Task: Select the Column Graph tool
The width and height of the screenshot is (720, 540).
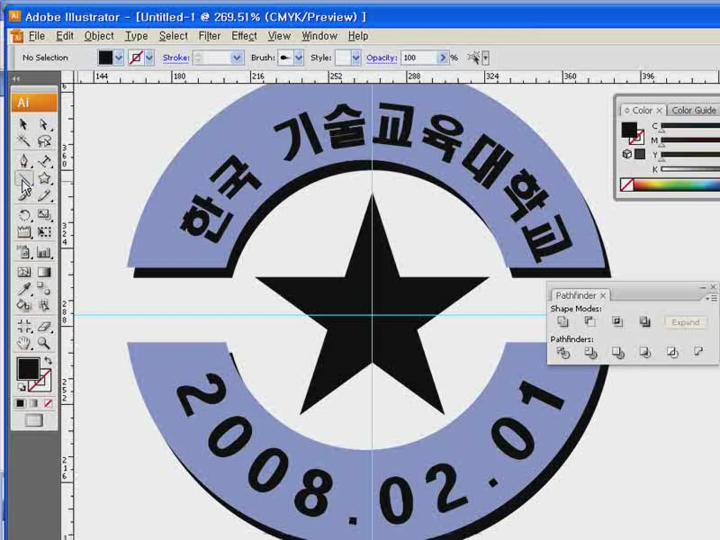Action: click(44, 252)
